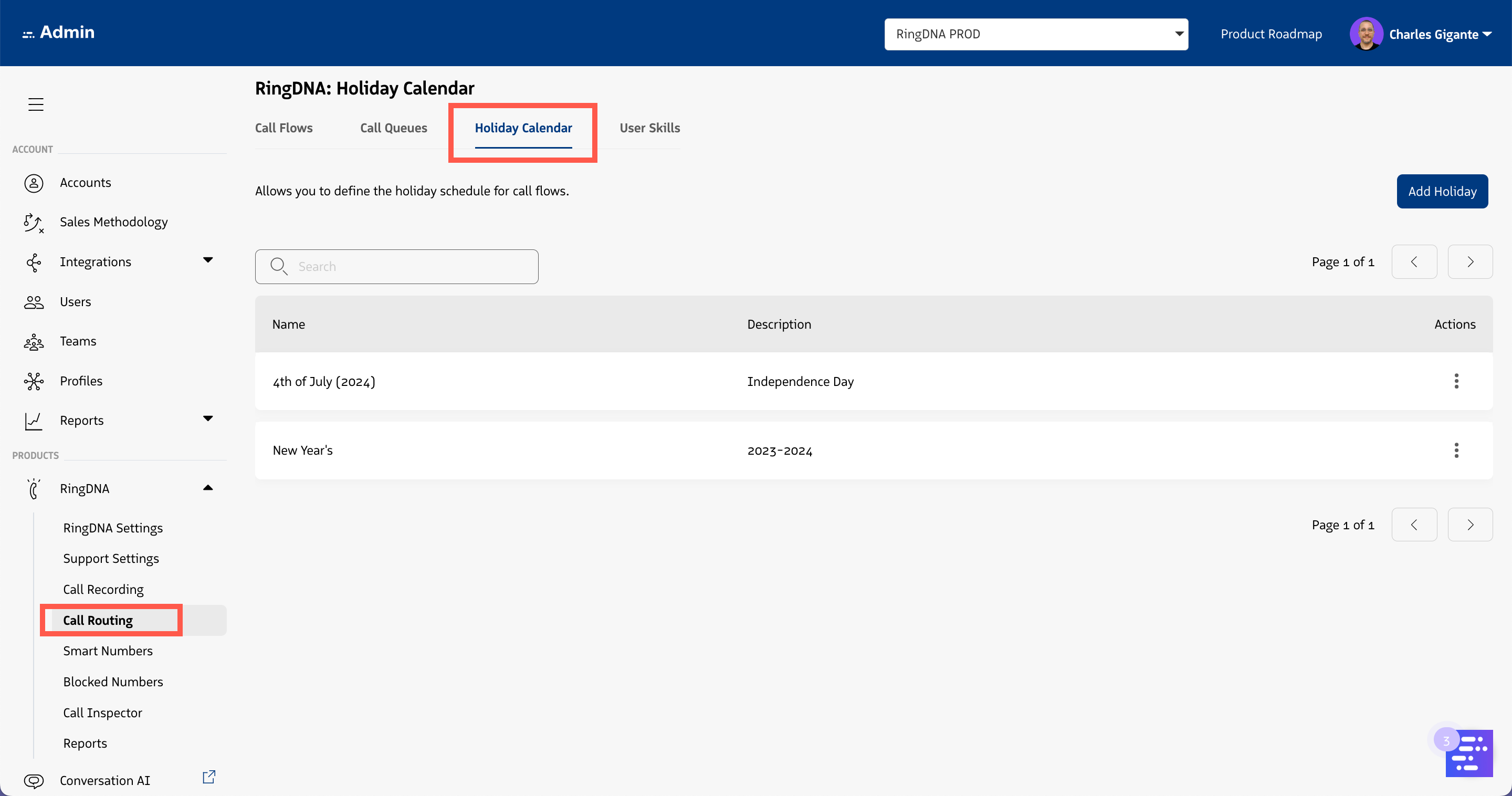This screenshot has height=796, width=1512.
Task: Open the RingDNA PROD account dropdown
Action: [x=1036, y=34]
